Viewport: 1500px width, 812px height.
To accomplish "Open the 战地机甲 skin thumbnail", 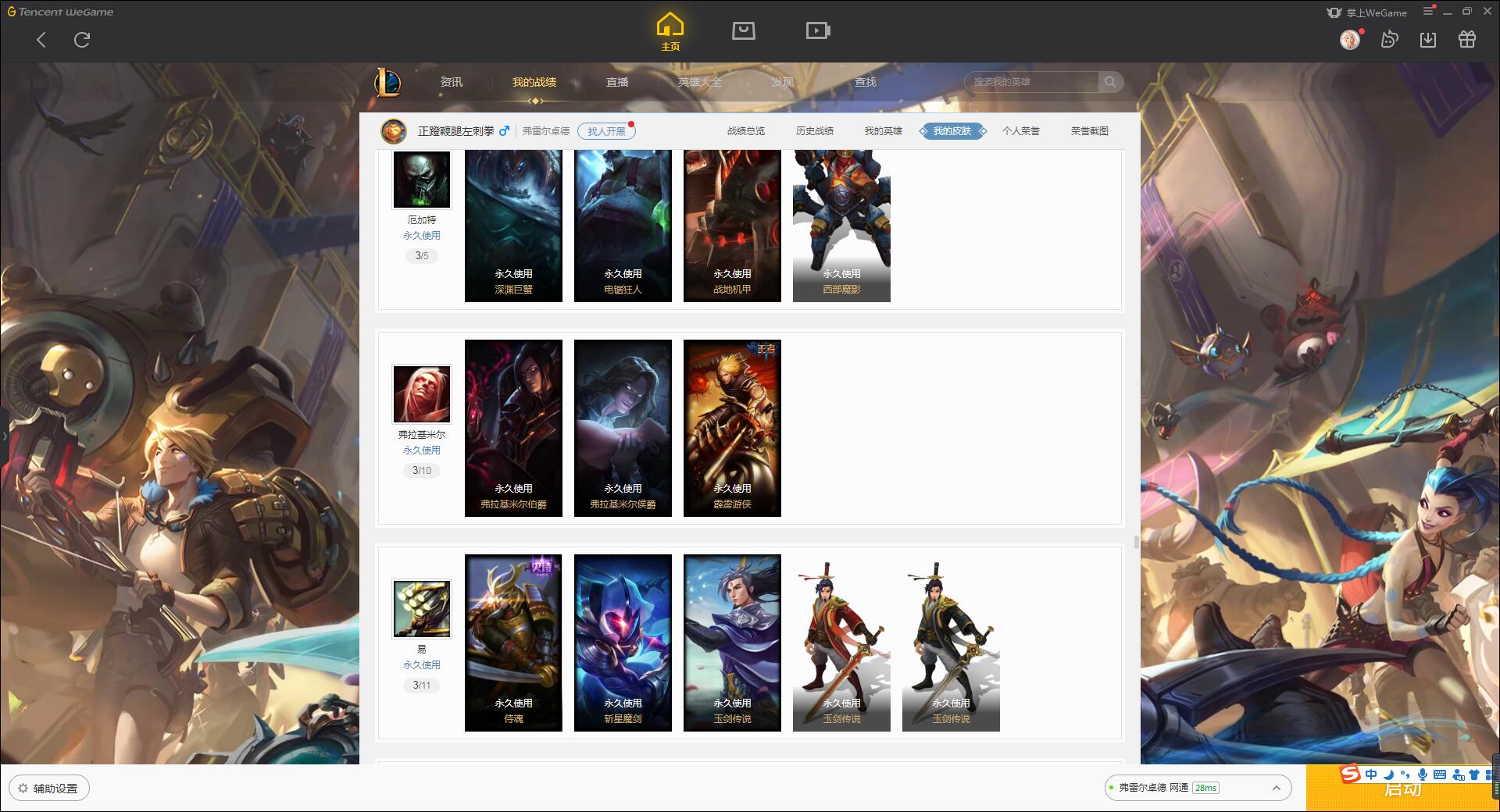I will 732,226.
